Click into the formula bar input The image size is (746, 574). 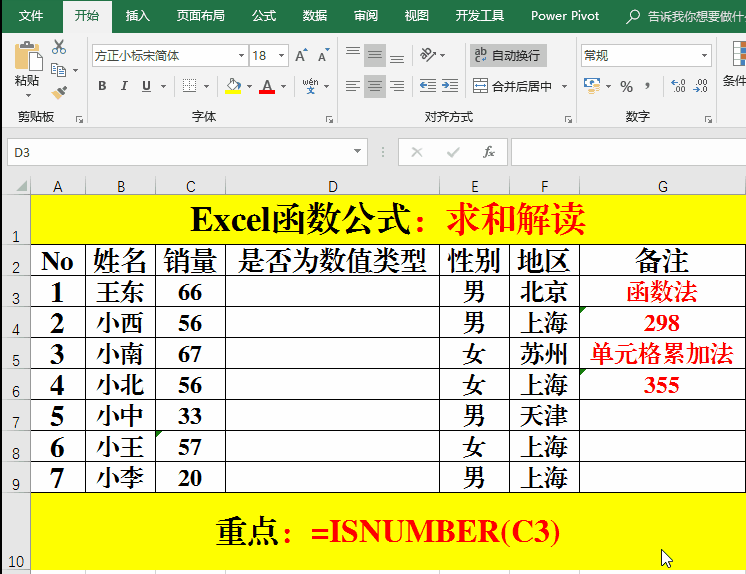pos(628,152)
